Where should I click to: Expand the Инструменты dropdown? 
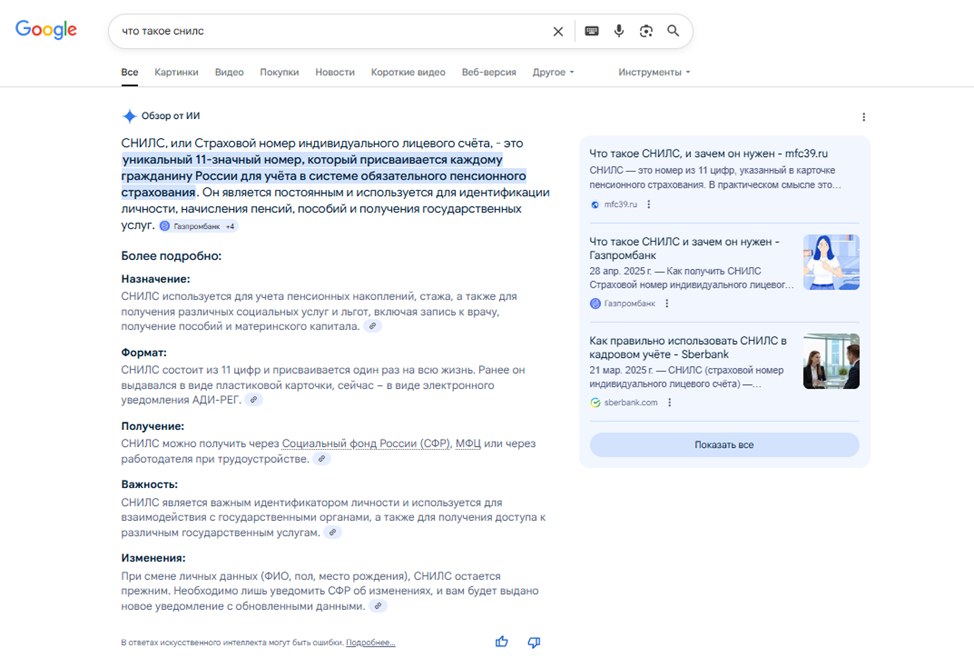click(x=654, y=72)
